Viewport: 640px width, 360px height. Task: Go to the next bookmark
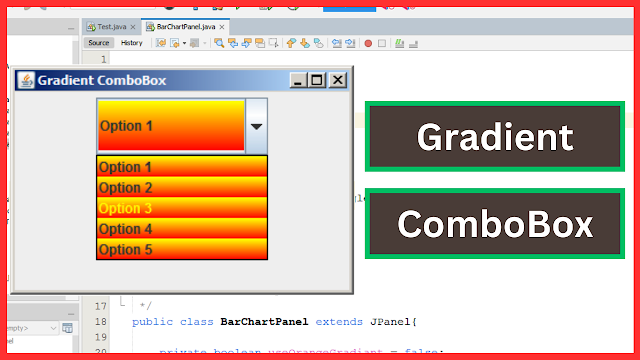click(x=305, y=43)
